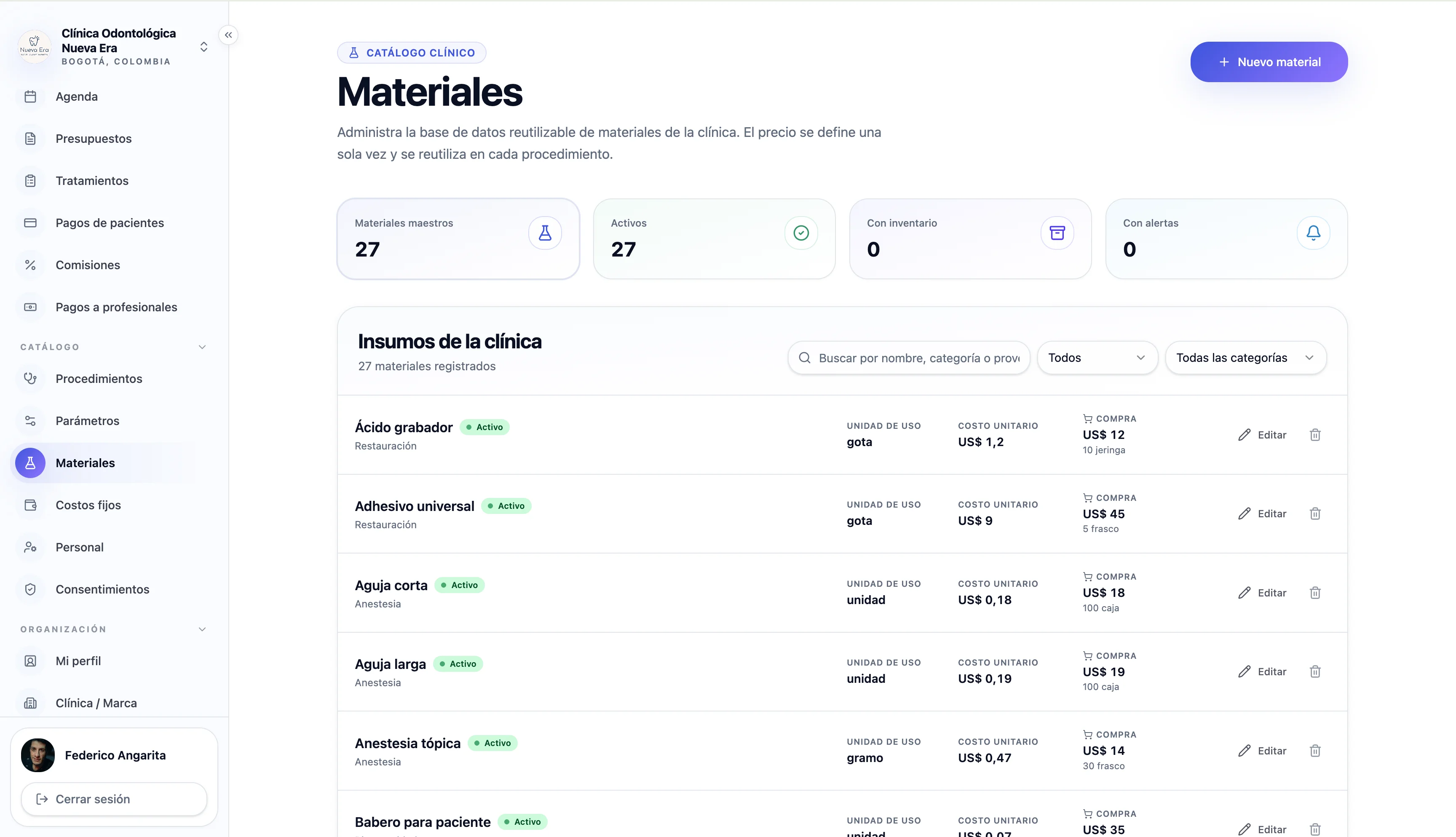Remove Anestesia tópica using its trash icon
1456x837 pixels.
[1315, 751]
